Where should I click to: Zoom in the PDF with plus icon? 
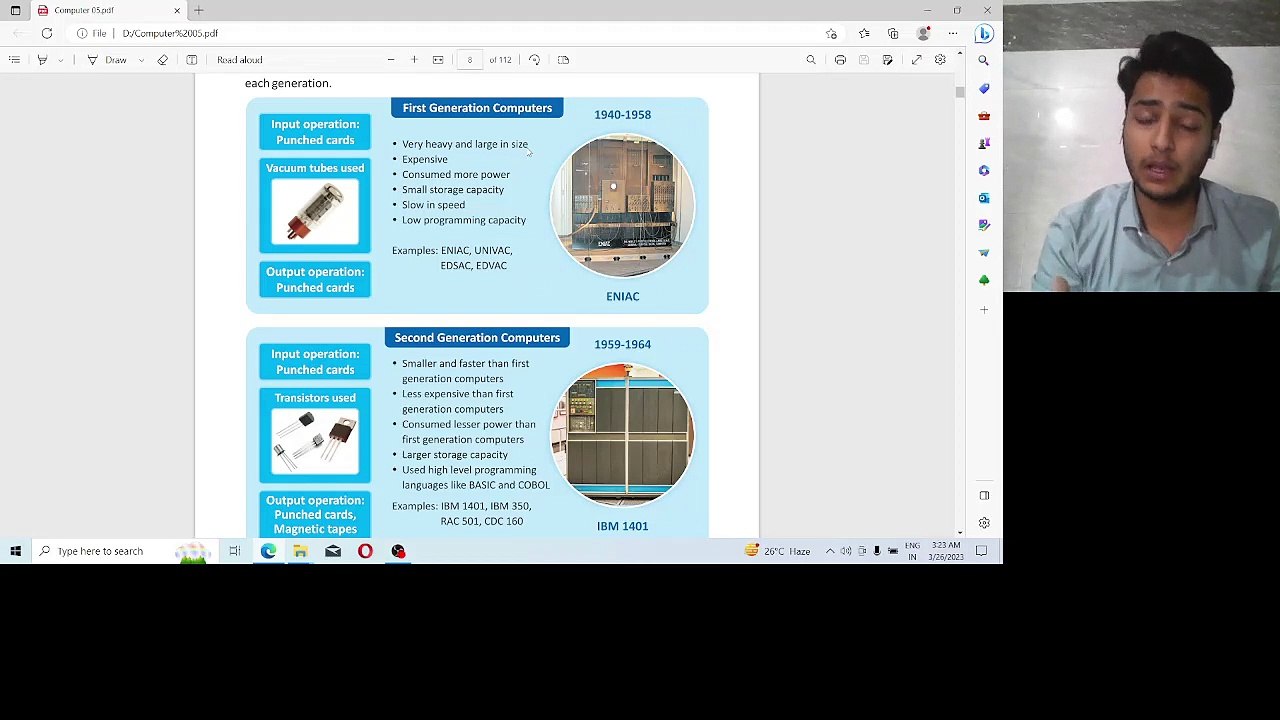[x=414, y=60]
